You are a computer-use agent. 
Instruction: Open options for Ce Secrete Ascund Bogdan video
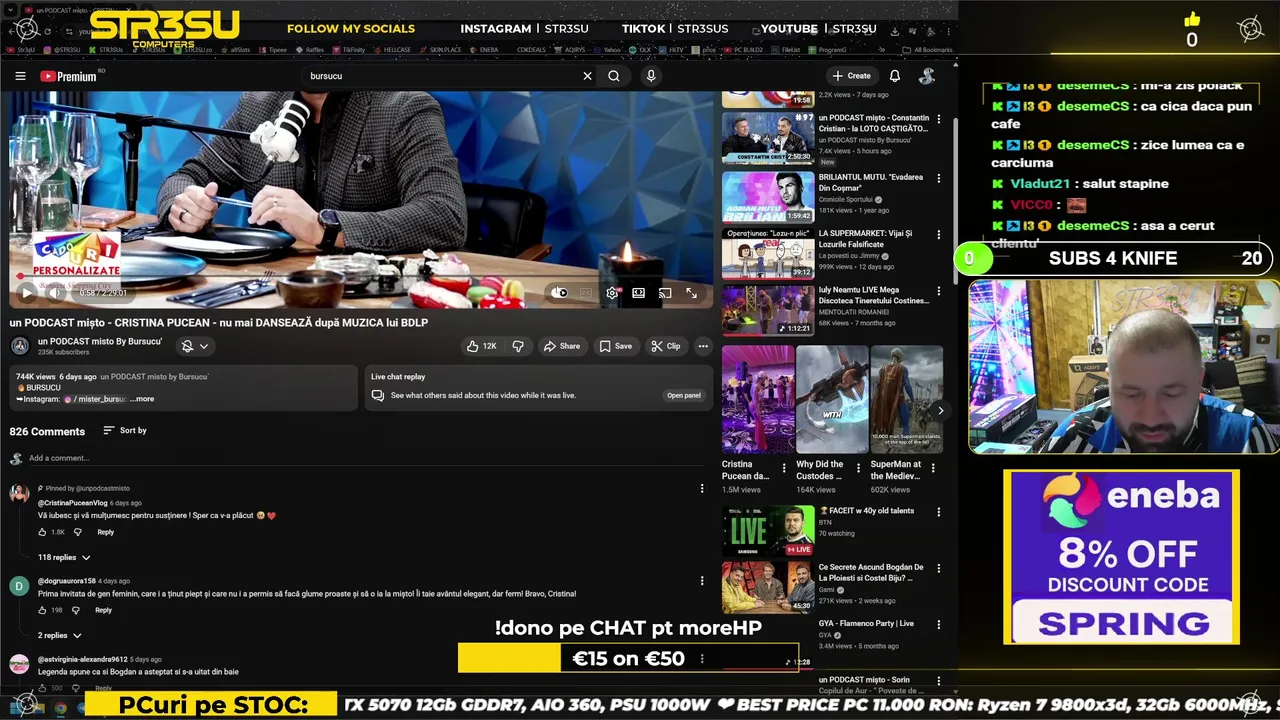pyautogui.click(x=938, y=569)
